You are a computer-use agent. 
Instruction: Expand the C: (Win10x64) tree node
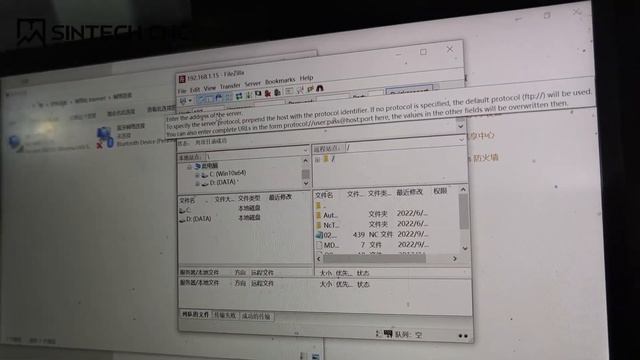[x=197, y=175]
